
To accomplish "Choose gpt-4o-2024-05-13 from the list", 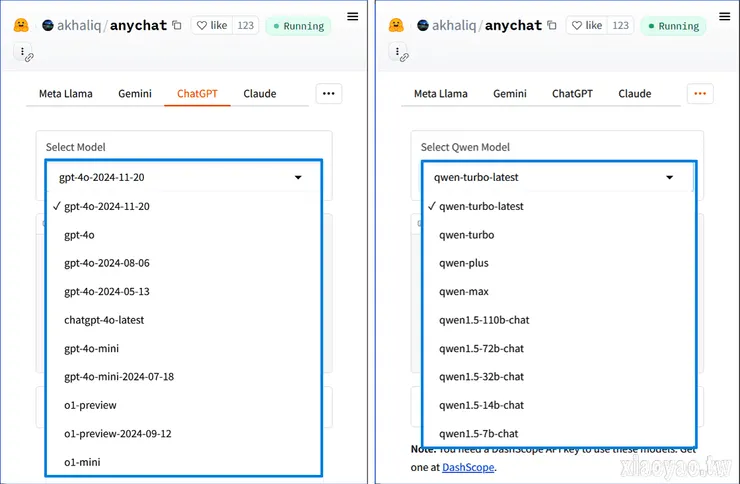I will (184, 292).
